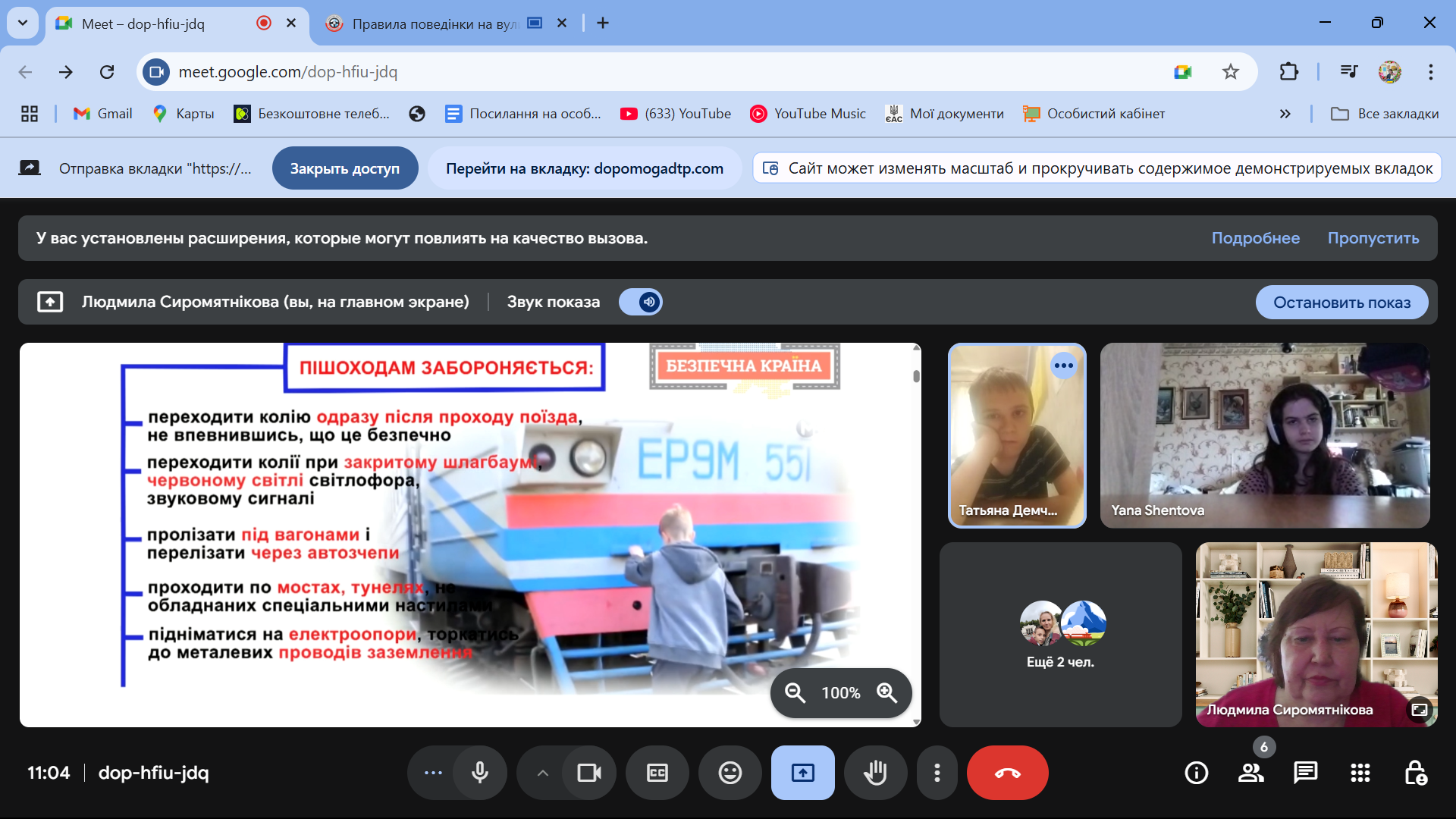Open meeting details info icon
The image size is (1456, 819).
point(1196,773)
